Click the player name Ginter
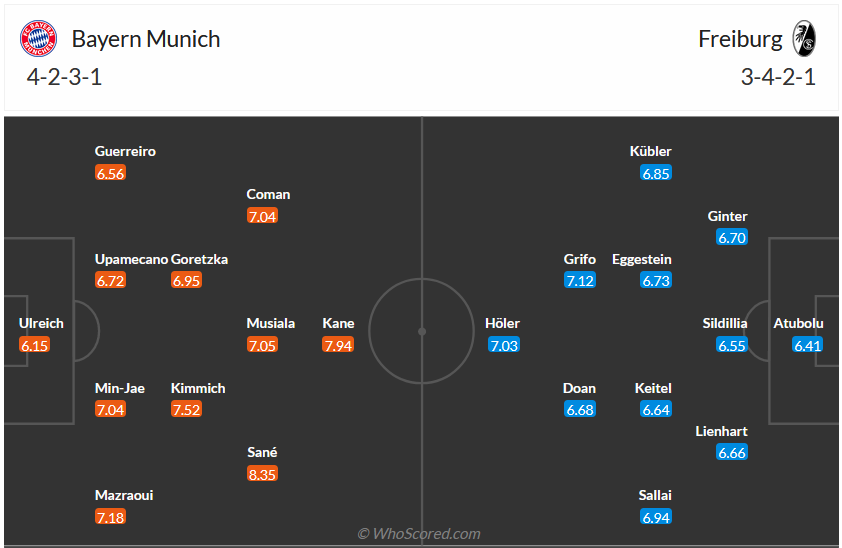Screen dimensions: 842x548 [727, 216]
